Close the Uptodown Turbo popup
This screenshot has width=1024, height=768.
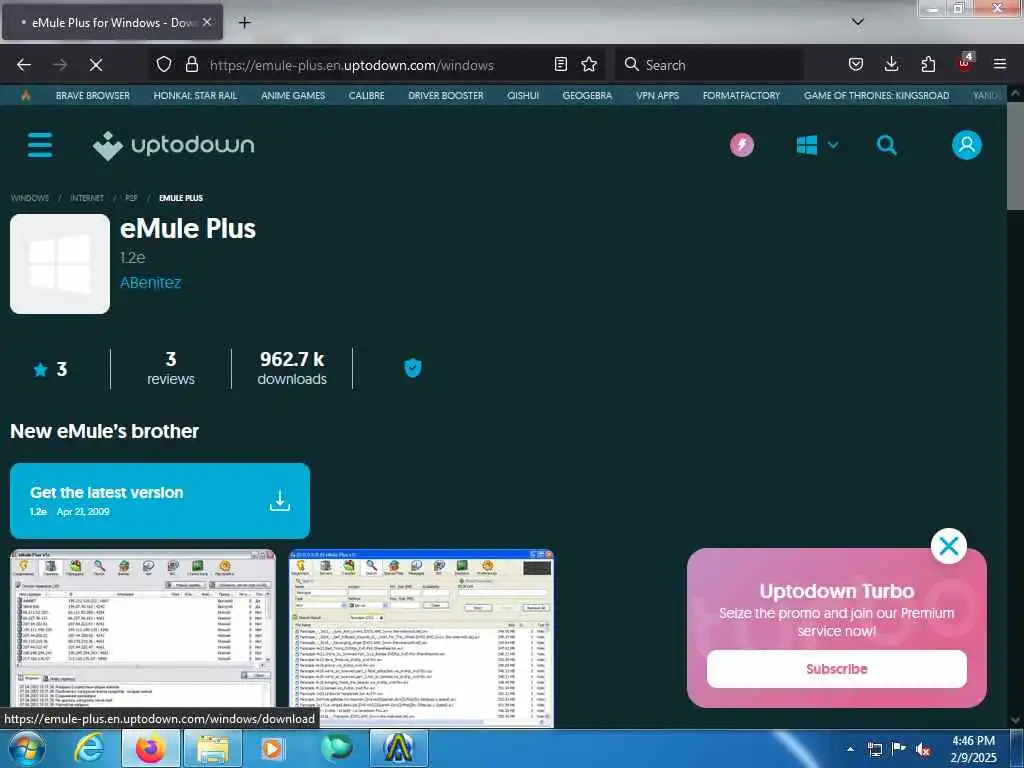(x=948, y=546)
